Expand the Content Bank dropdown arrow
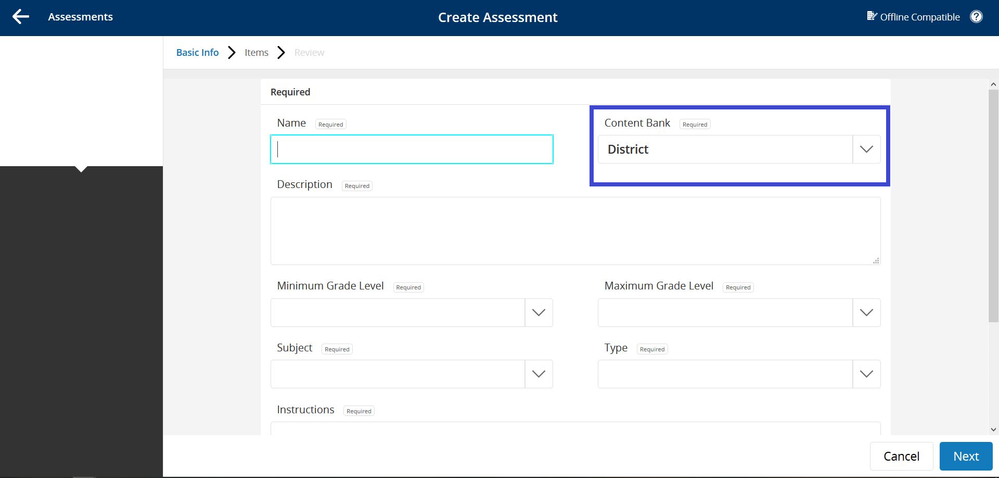This screenshot has height=478, width=999. [866, 149]
